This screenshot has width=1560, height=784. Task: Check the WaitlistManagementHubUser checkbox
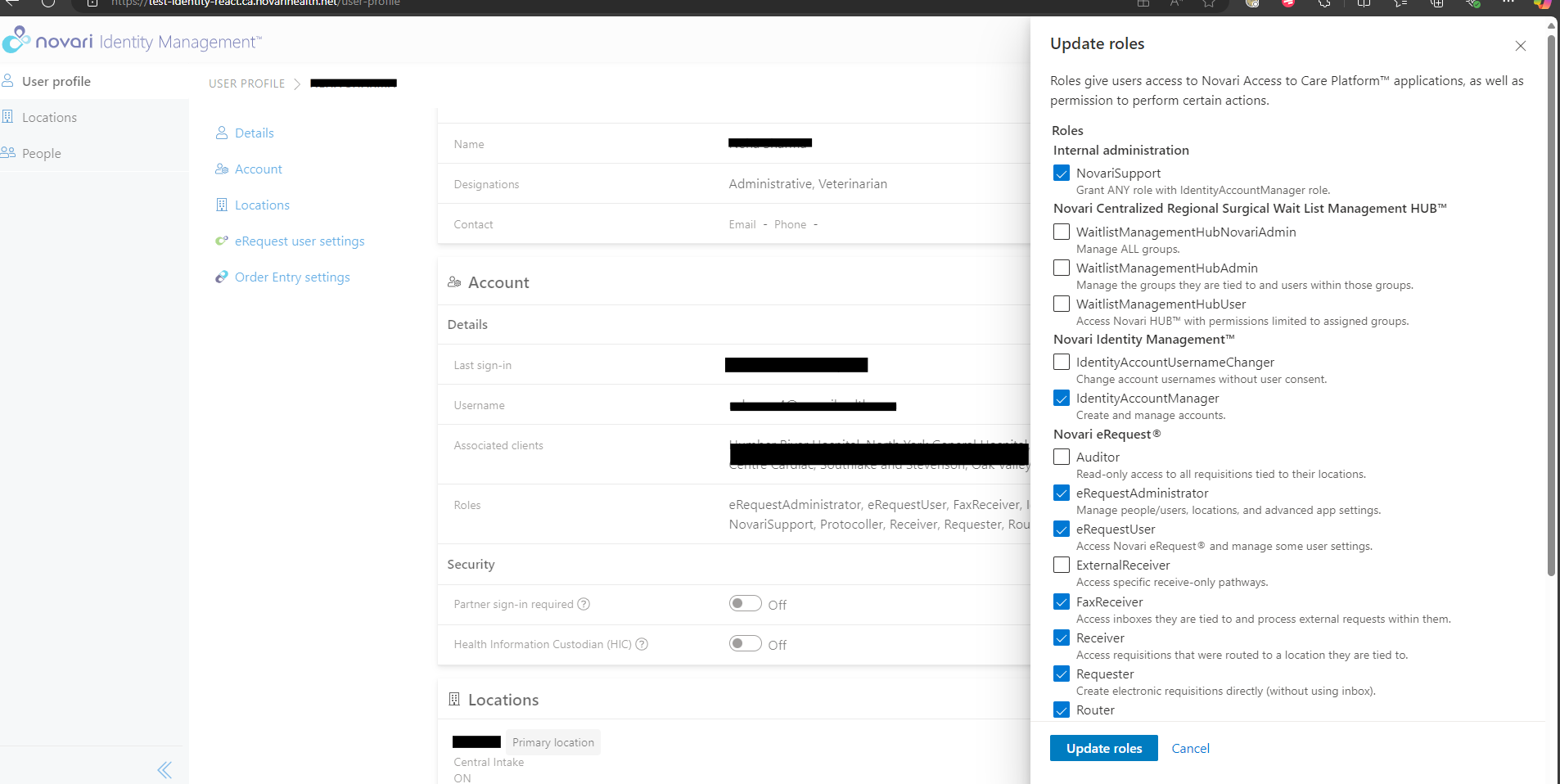1062,304
